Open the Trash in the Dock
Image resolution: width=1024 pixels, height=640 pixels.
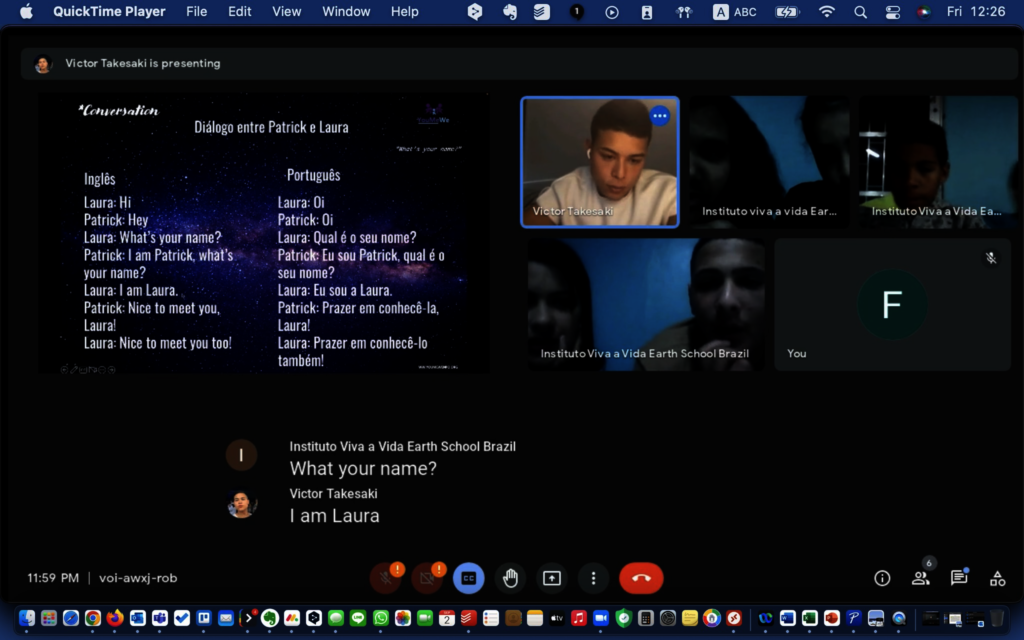[997, 618]
